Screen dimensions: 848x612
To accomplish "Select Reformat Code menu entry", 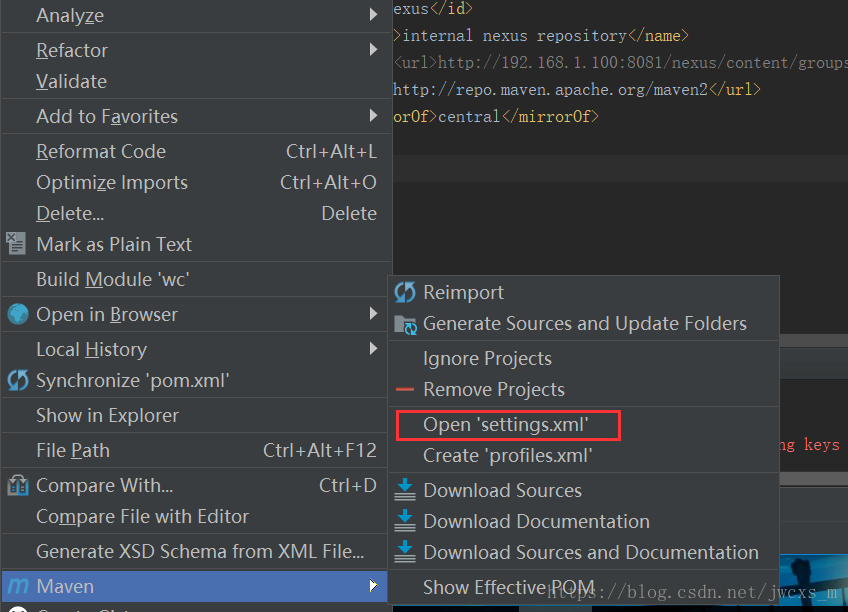I will [x=101, y=152].
